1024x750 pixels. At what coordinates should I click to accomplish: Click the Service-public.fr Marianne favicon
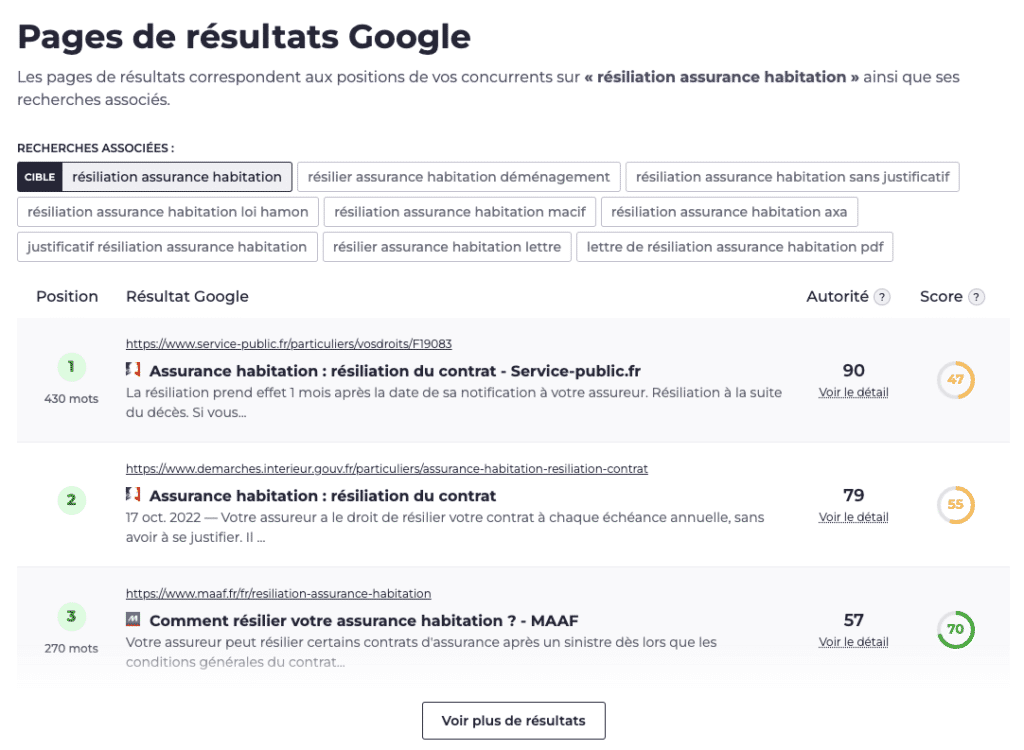coord(135,370)
